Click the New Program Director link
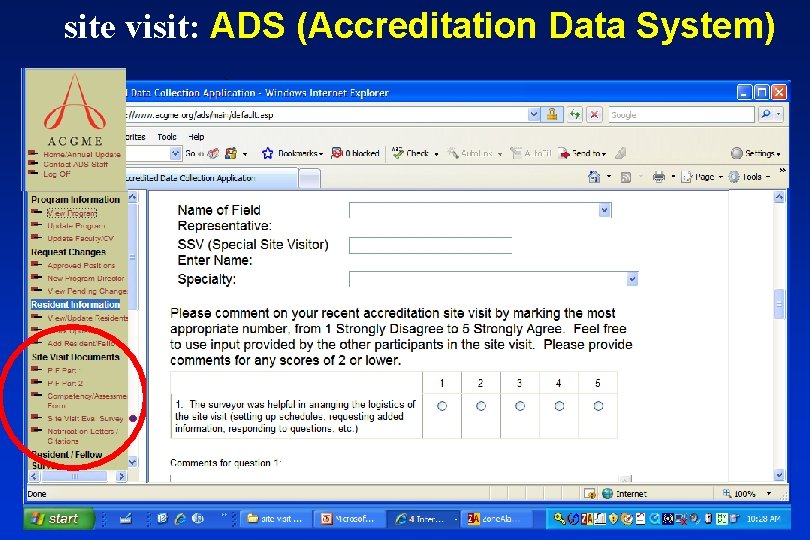 click(x=86, y=278)
